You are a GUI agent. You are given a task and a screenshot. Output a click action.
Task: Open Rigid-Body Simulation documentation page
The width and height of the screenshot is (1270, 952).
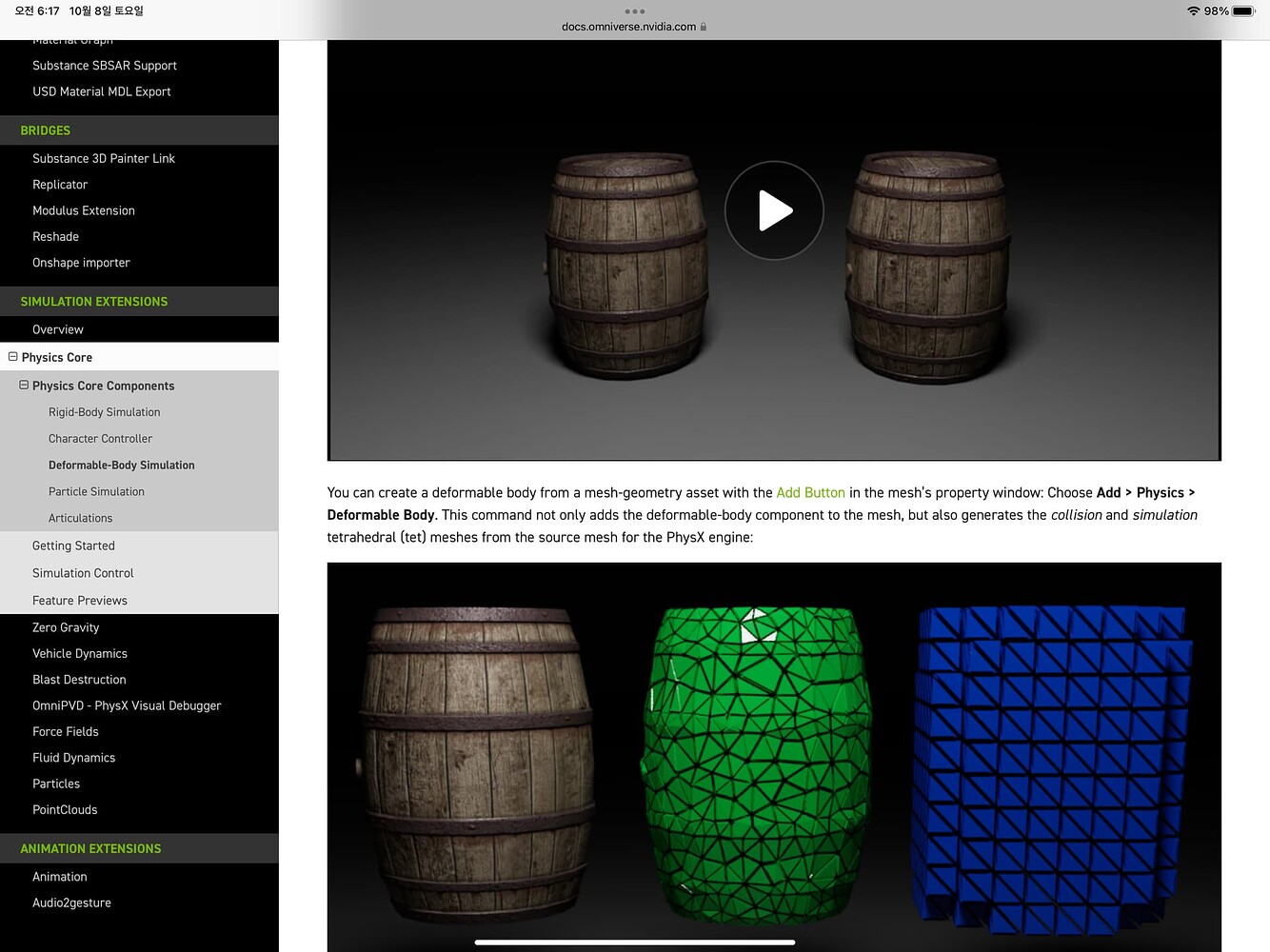coord(104,411)
